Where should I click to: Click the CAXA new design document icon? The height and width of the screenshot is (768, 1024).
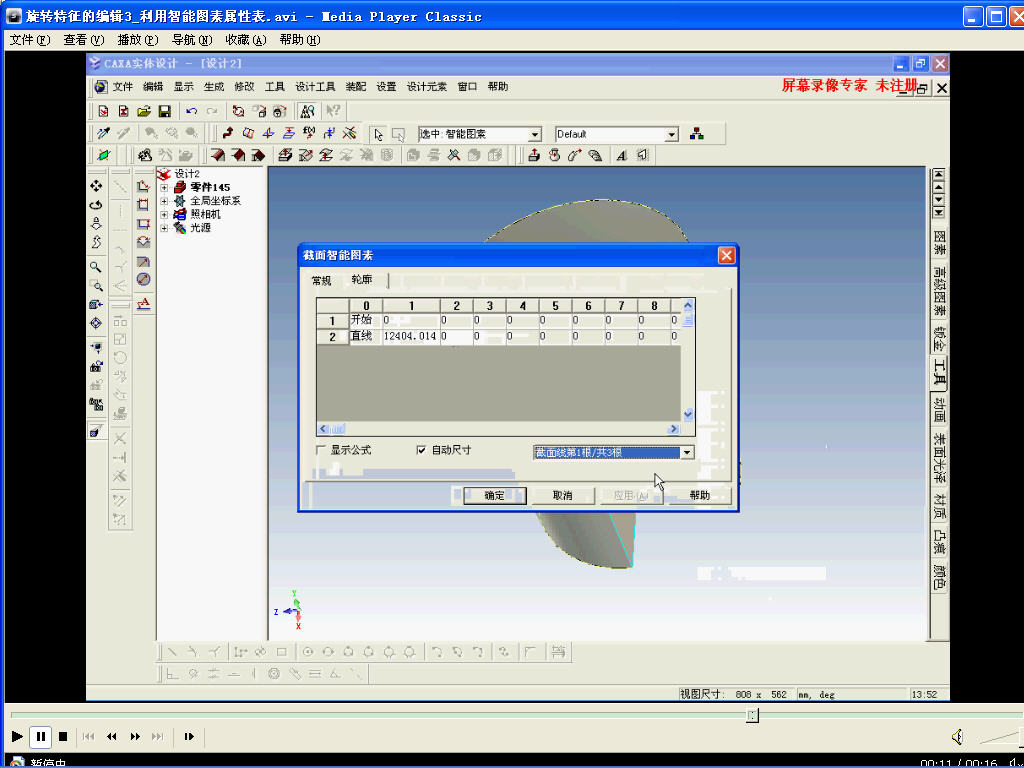point(103,110)
